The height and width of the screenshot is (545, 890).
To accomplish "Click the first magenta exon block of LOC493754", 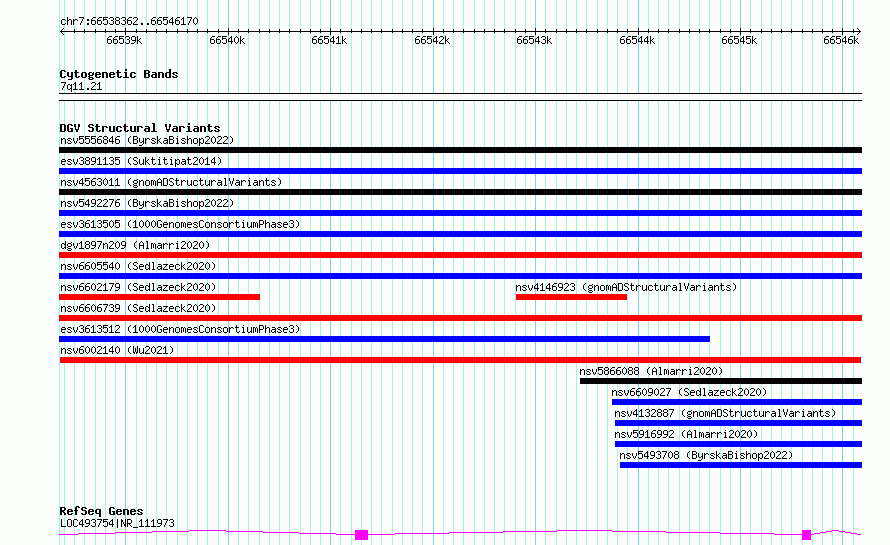I will [362, 535].
